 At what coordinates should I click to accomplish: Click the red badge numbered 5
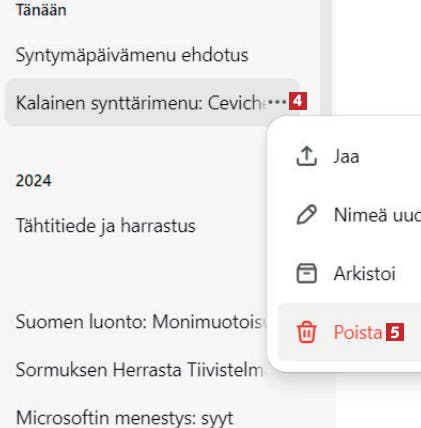(x=395, y=332)
